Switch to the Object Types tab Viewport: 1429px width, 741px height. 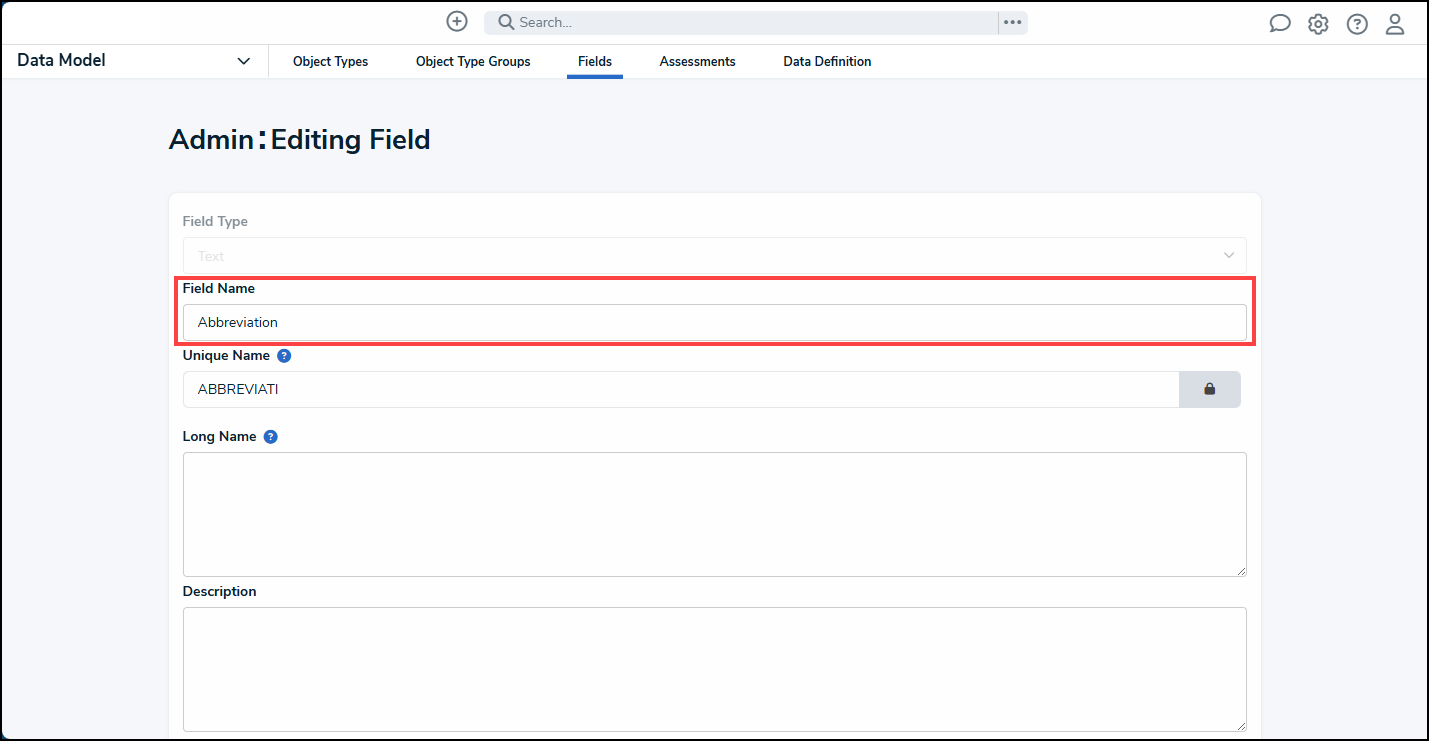pos(330,61)
